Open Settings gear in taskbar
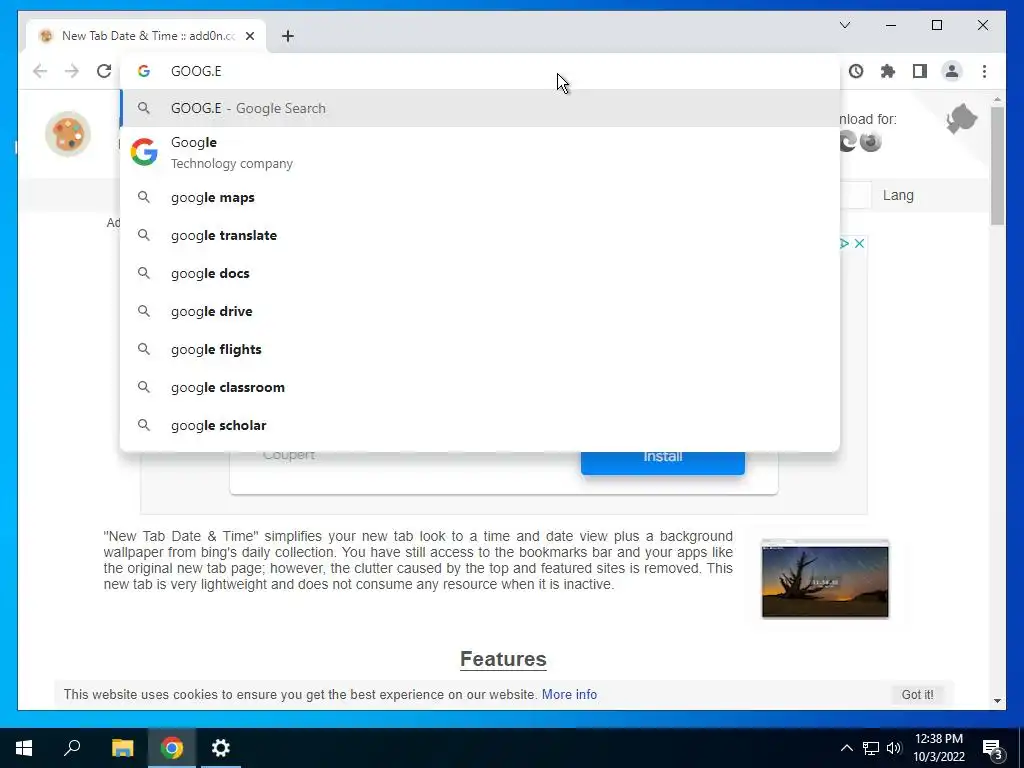1024x768 pixels. click(221, 748)
